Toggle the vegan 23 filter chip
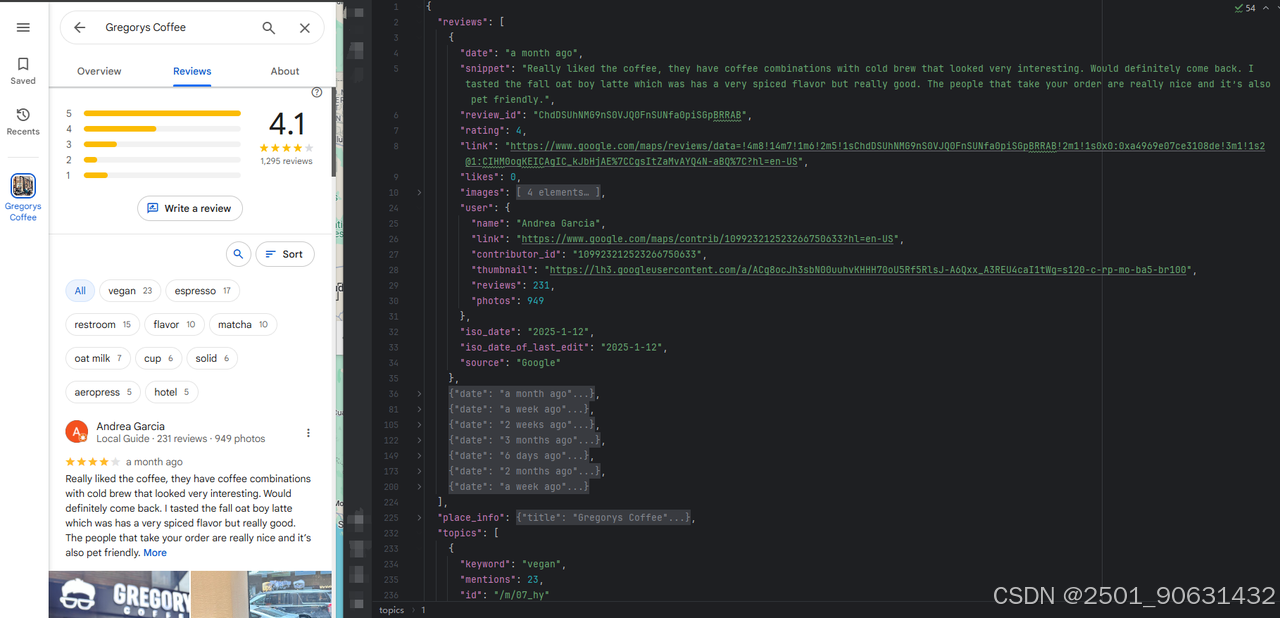This screenshot has height=618, width=1280. click(130, 291)
